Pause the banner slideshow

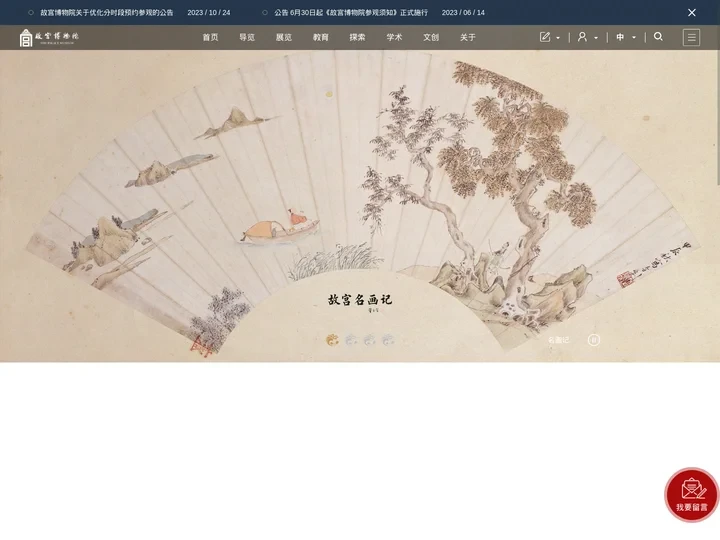pyautogui.click(x=594, y=340)
